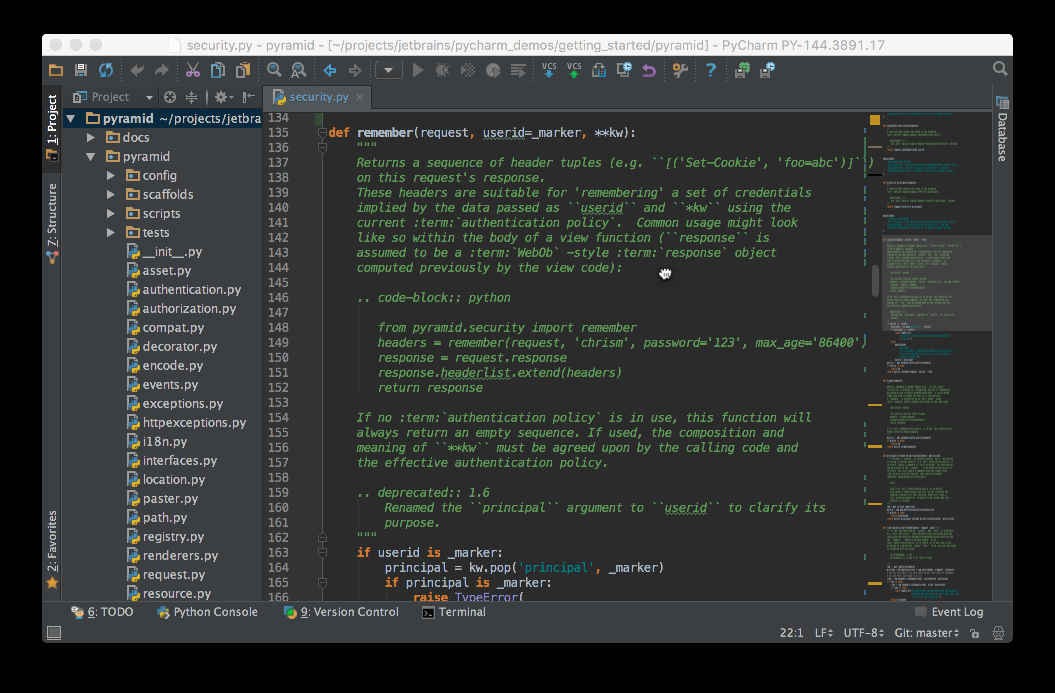Click the Synchronize toolbar icon
Screen dimensions: 1055x693
coord(105,70)
